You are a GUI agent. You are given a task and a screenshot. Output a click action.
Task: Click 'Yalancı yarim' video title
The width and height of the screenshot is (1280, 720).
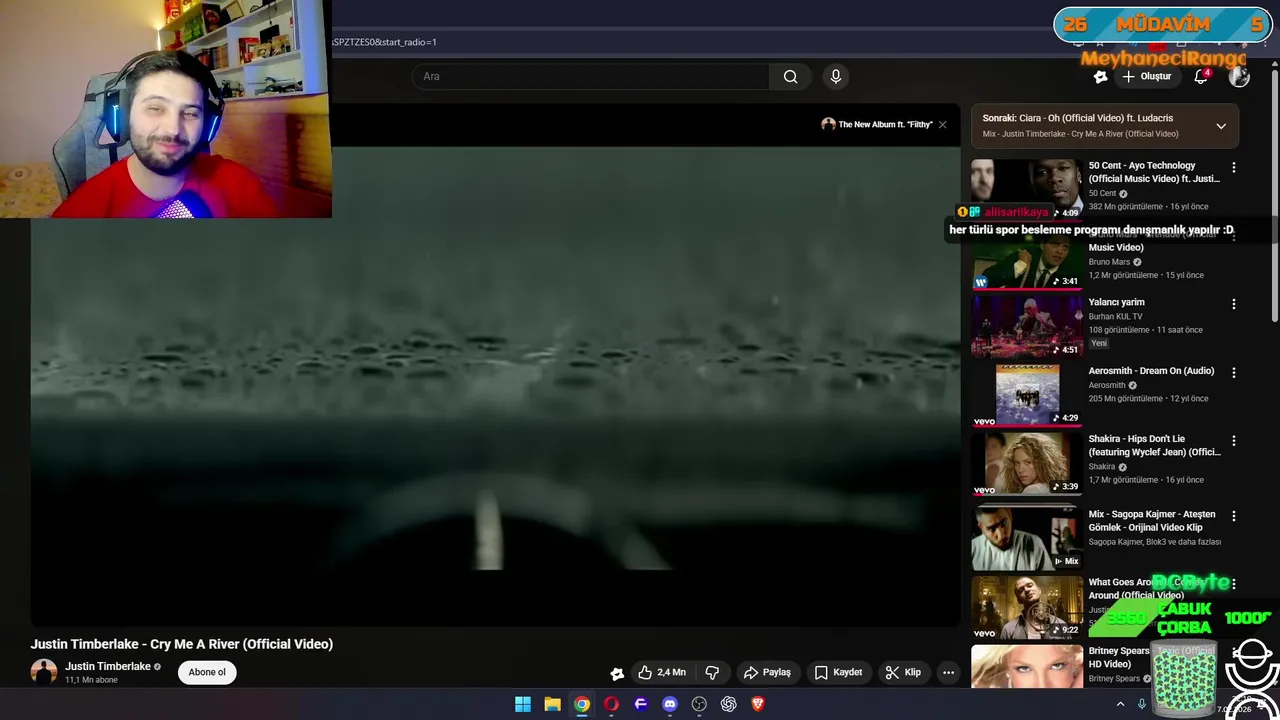[x=1116, y=302]
